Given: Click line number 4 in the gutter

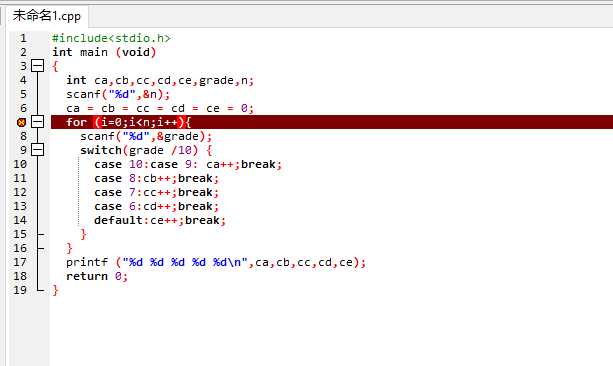Looking at the screenshot, I should coord(23,80).
